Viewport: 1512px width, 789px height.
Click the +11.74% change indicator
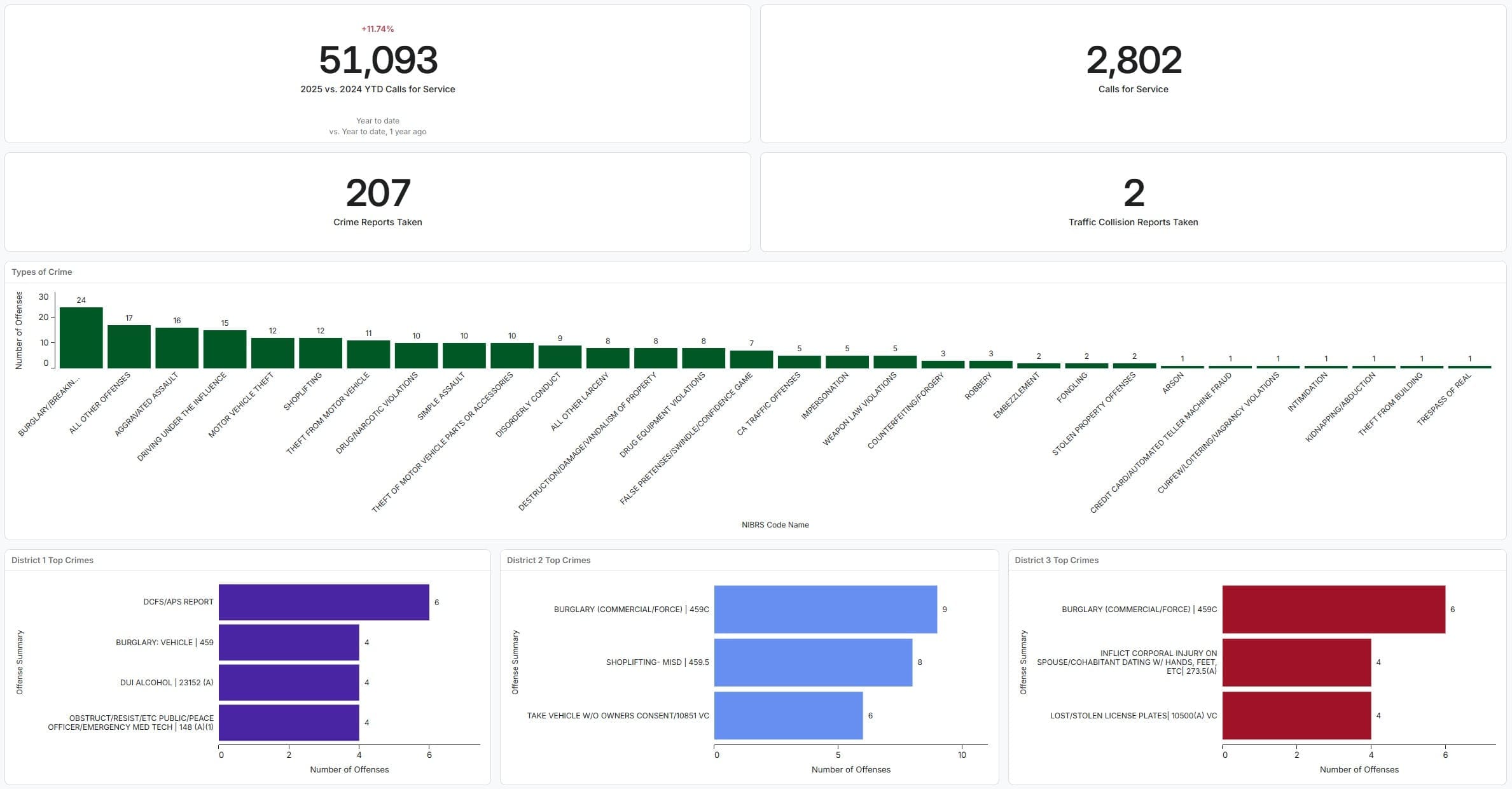pyautogui.click(x=377, y=29)
